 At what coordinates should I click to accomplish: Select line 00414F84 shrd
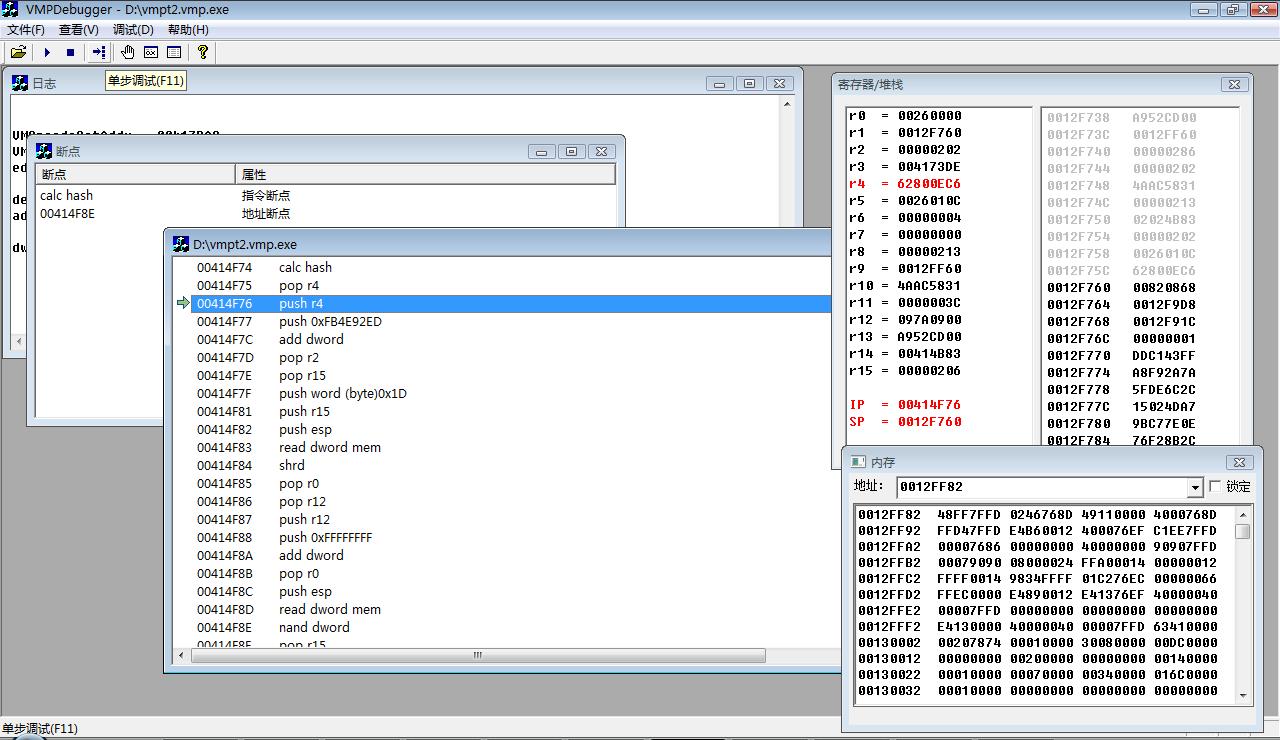(510, 465)
